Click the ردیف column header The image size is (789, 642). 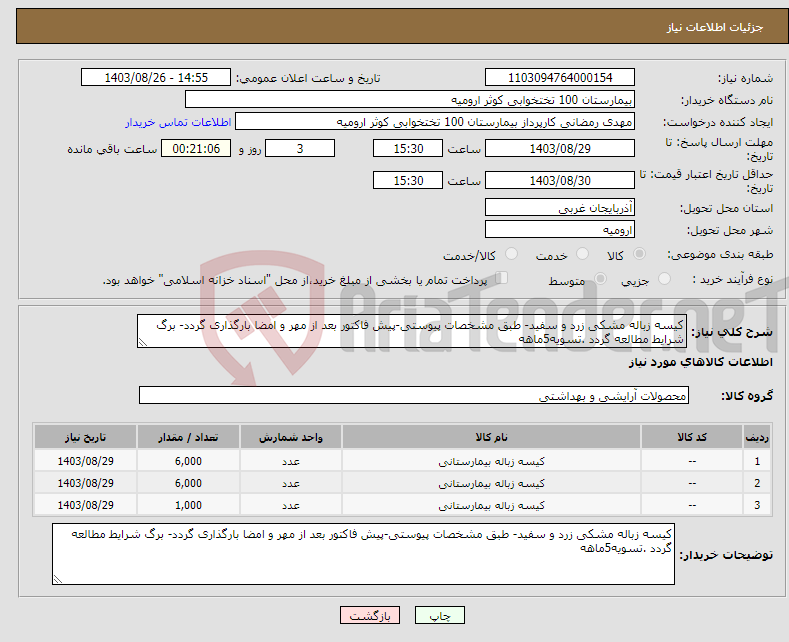[x=757, y=437]
